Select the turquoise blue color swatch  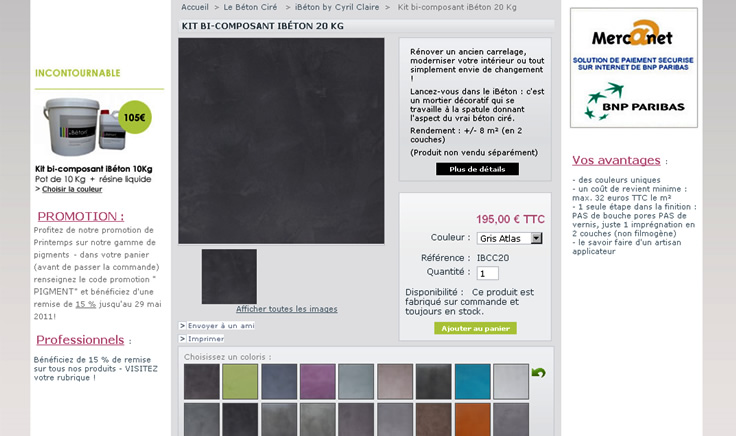tap(473, 382)
